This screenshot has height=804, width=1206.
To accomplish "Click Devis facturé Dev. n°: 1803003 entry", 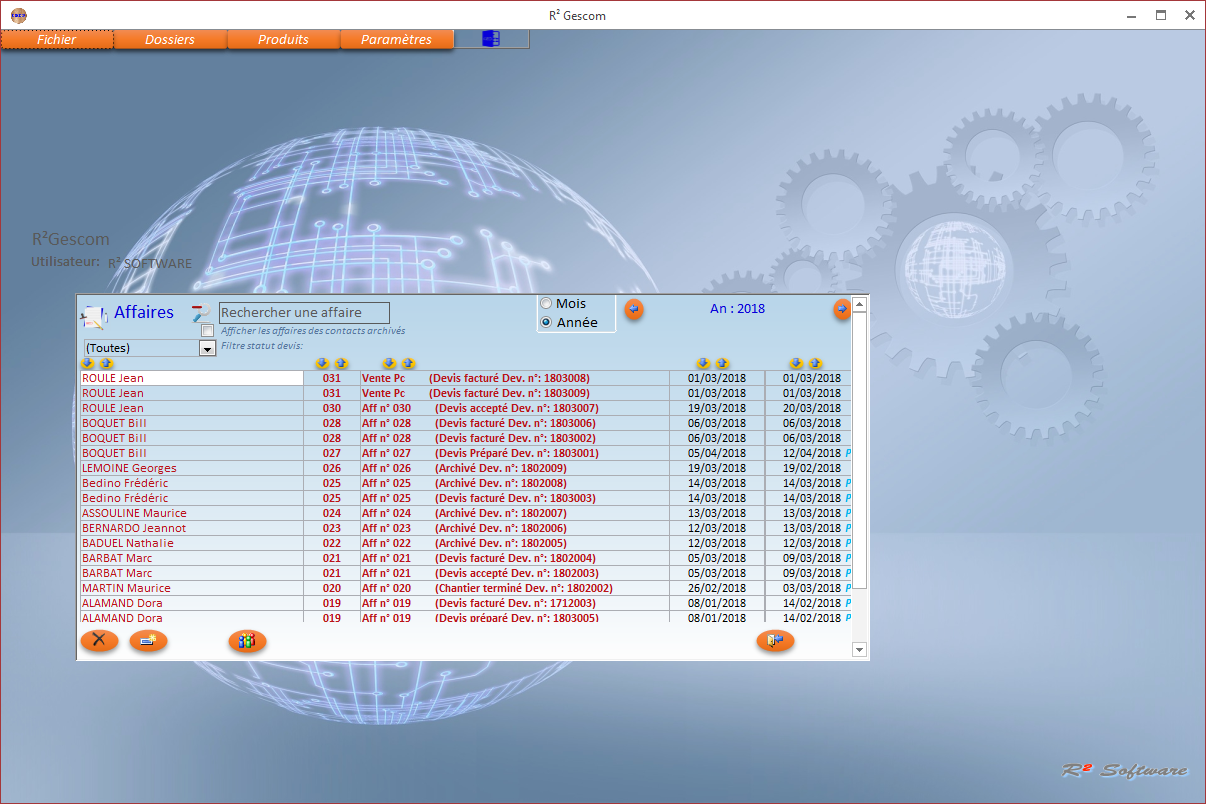I will tap(516, 498).
